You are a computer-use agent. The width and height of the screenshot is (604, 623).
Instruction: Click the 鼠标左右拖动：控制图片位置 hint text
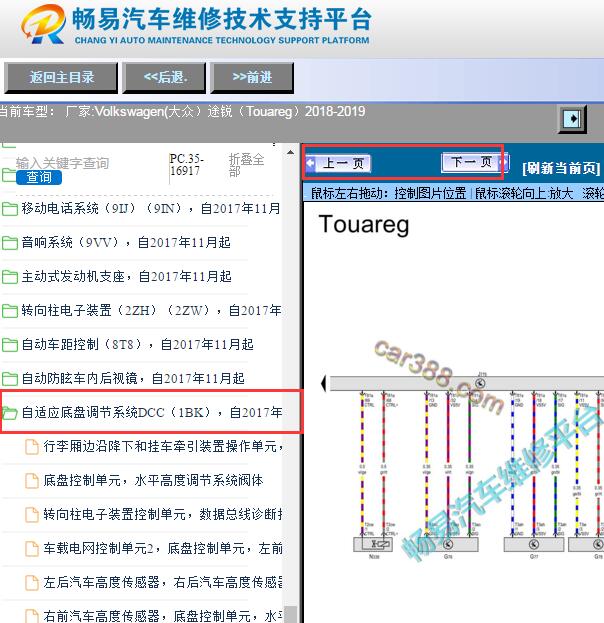[x=388, y=193]
